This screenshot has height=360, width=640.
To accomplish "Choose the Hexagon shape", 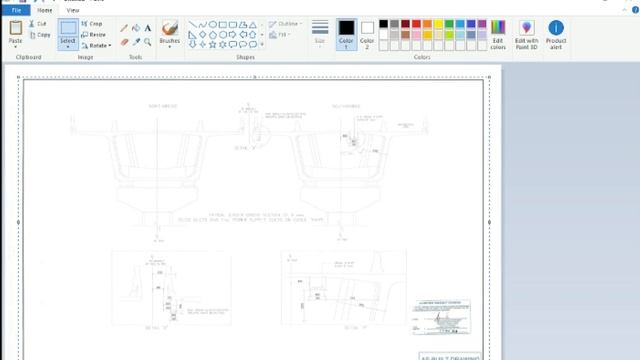I will point(222,35).
